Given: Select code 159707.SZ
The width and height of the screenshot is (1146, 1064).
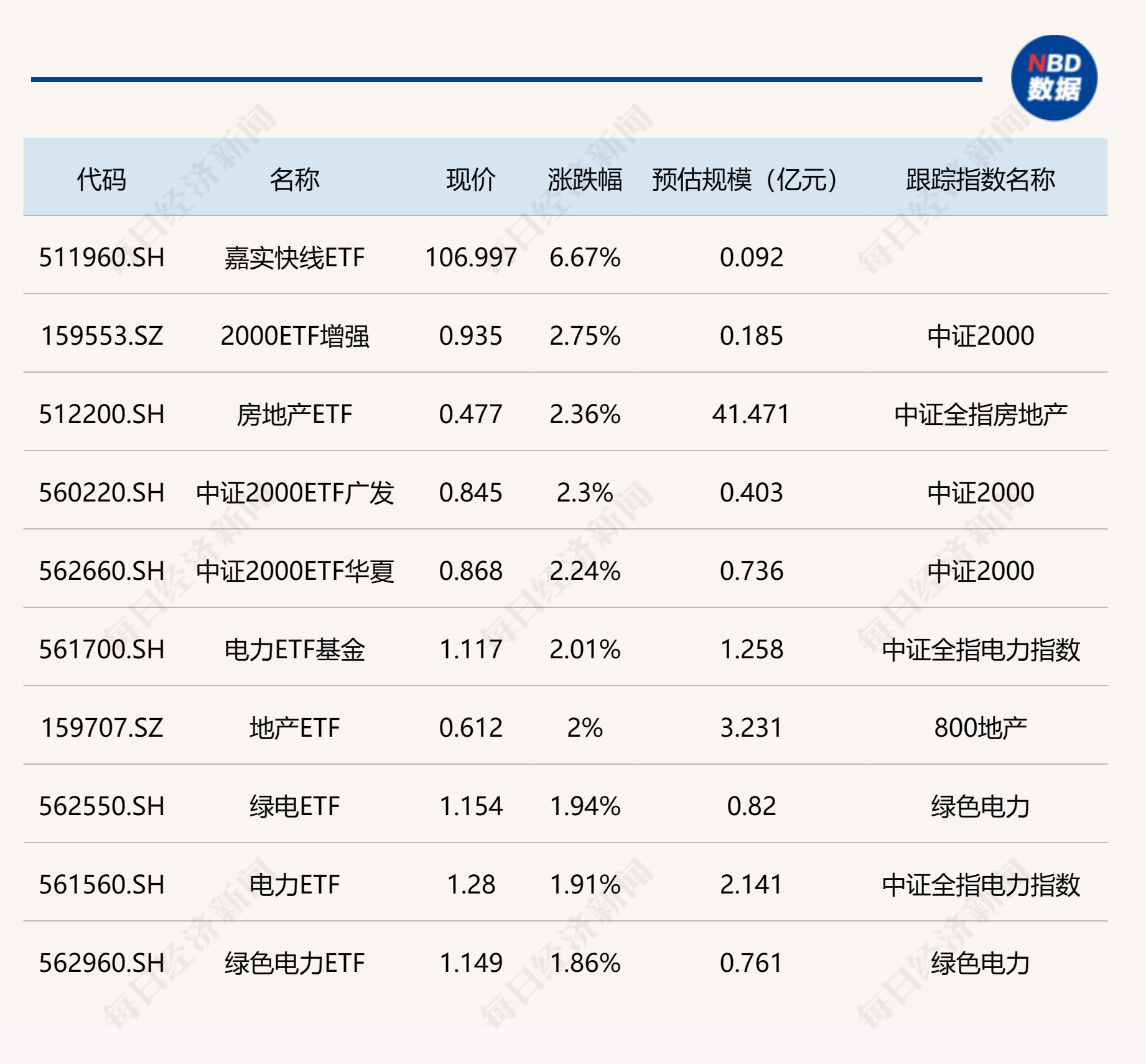Looking at the screenshot, I should tap(101, 728).
